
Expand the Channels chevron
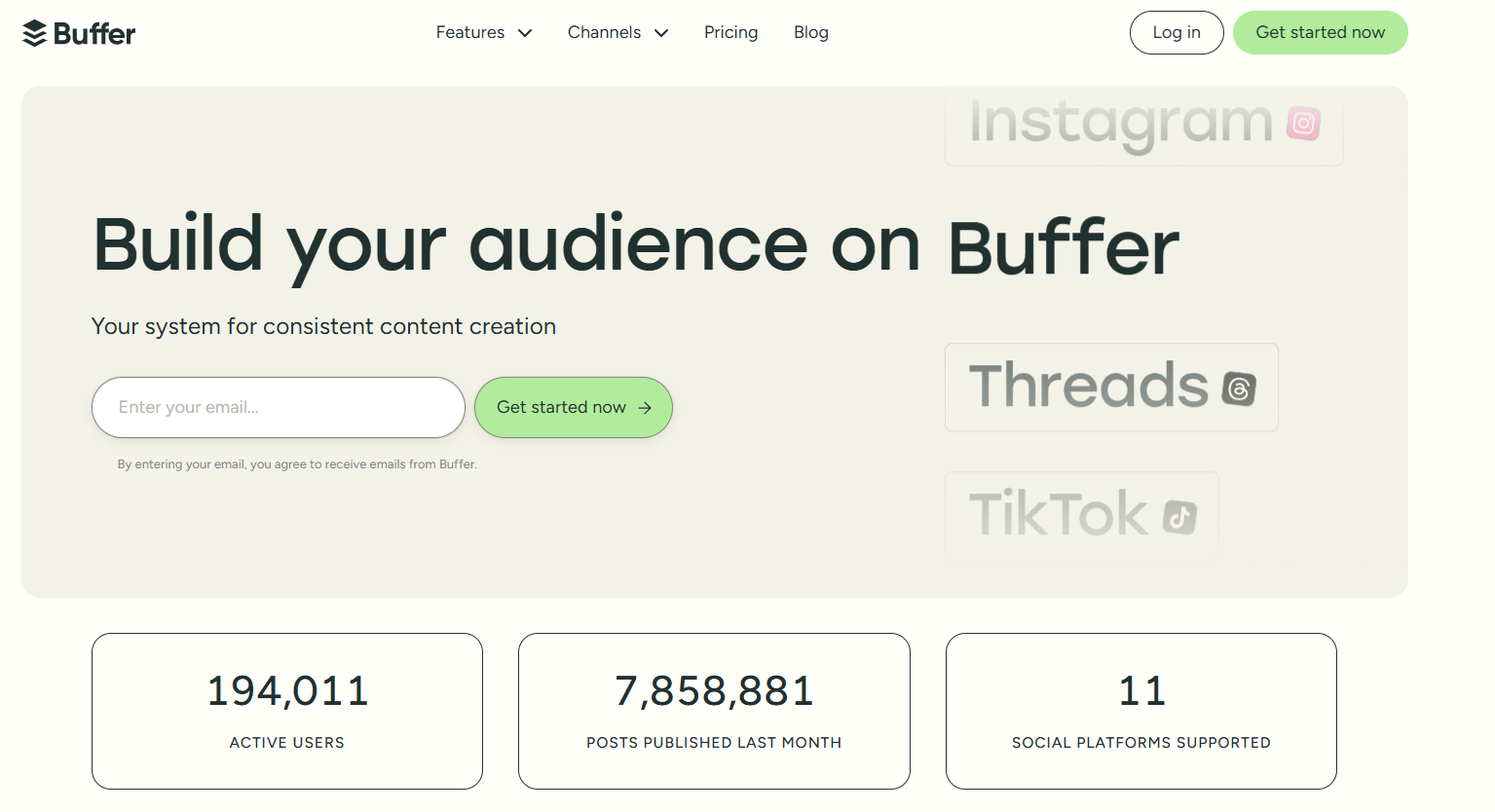[x=661, y=33]
